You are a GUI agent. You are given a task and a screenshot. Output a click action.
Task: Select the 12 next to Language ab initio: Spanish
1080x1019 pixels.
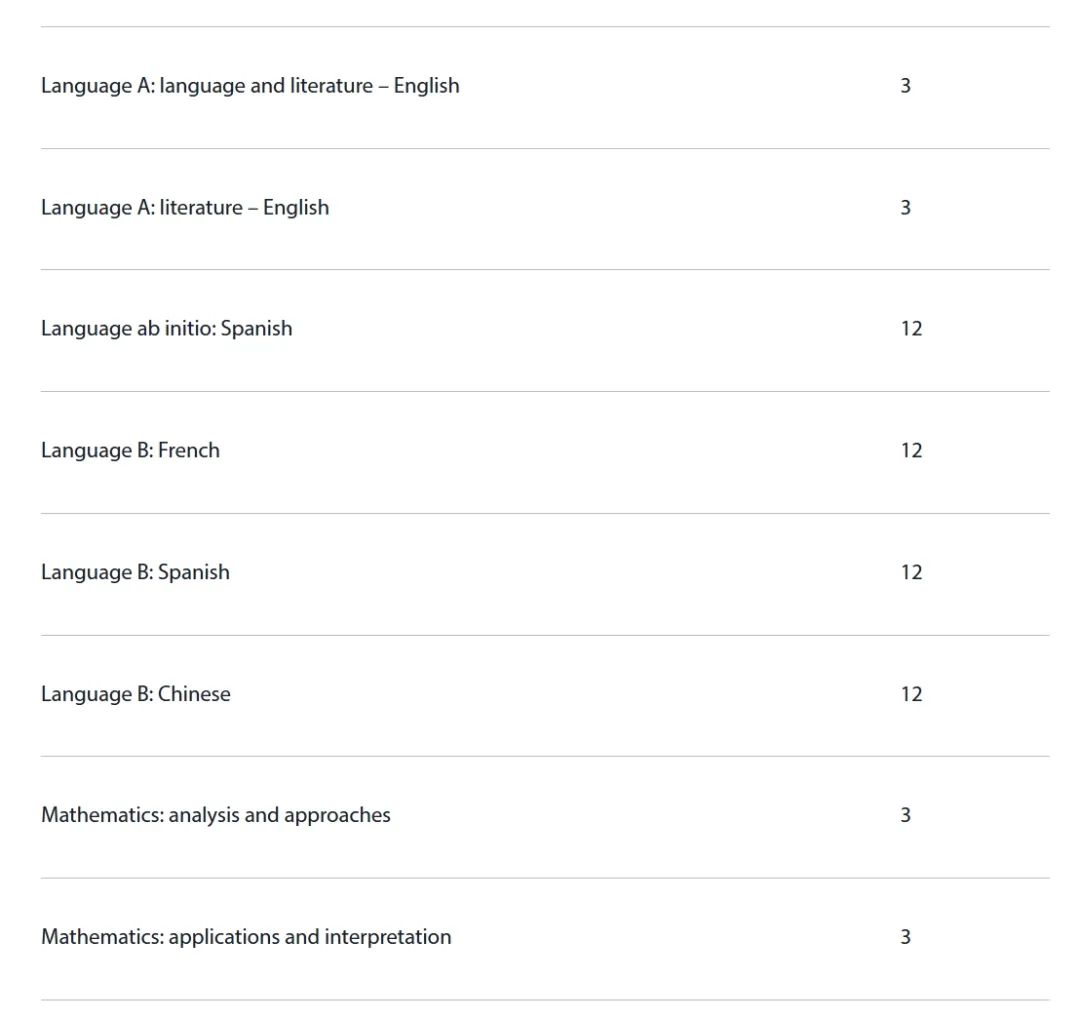(x=911, y=329)
